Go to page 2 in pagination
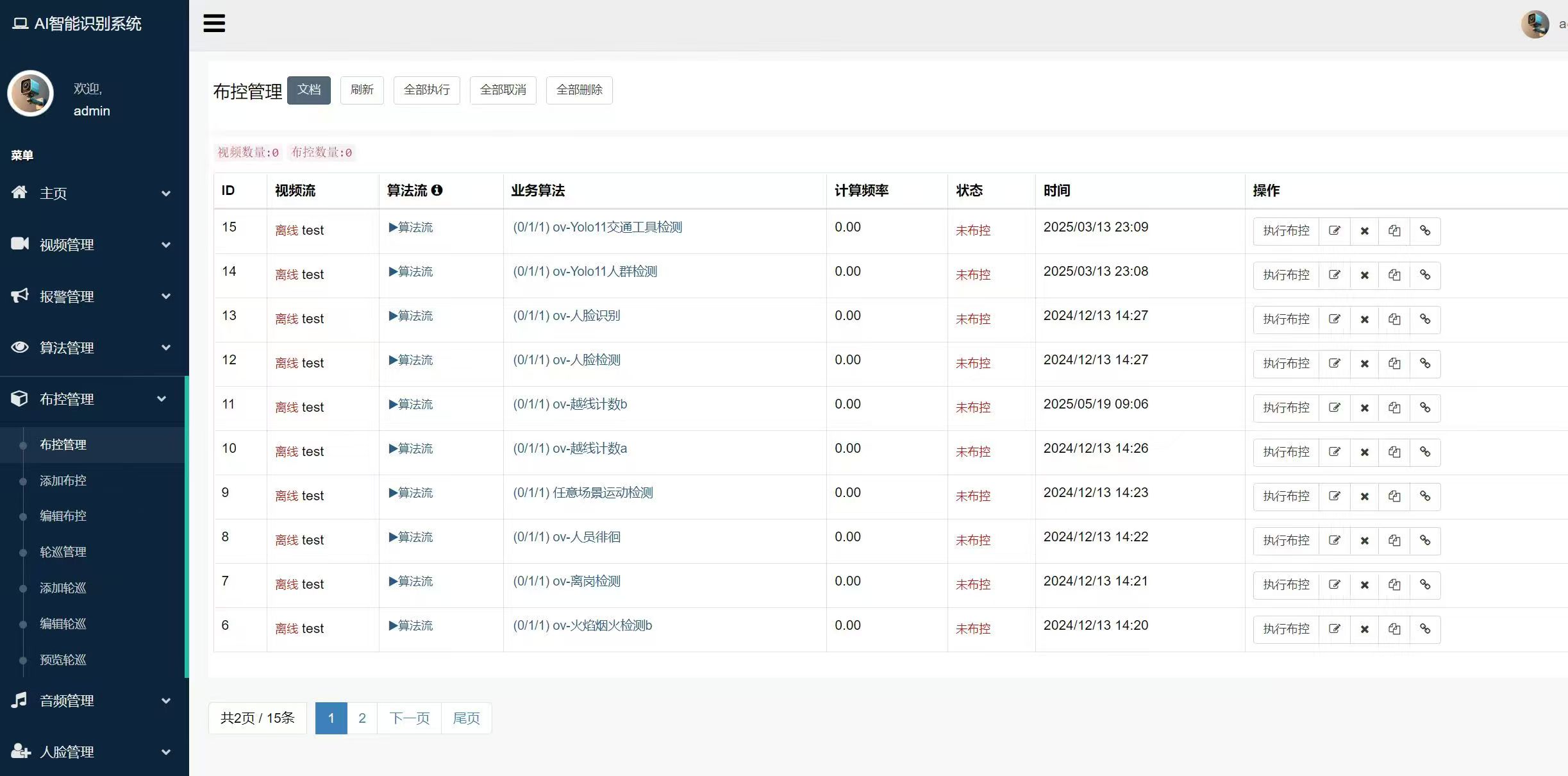 [x=362, y=718]
